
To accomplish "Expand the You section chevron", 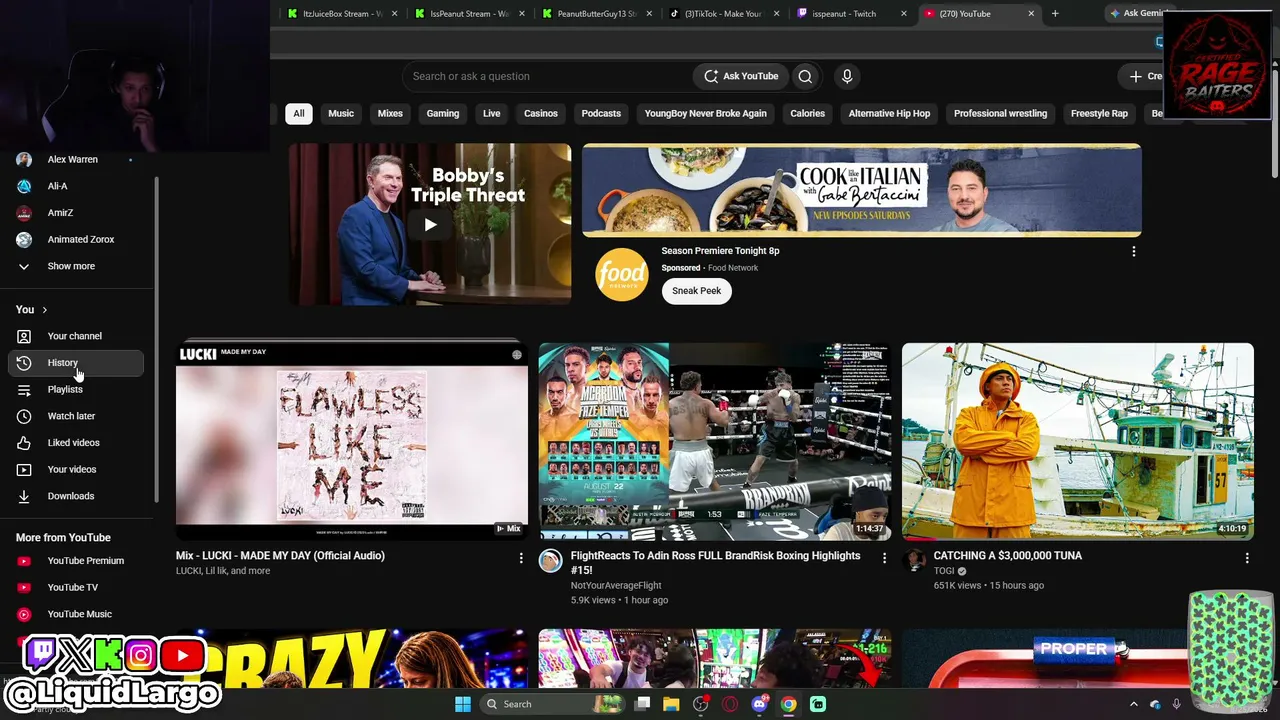I will [44, 310].
